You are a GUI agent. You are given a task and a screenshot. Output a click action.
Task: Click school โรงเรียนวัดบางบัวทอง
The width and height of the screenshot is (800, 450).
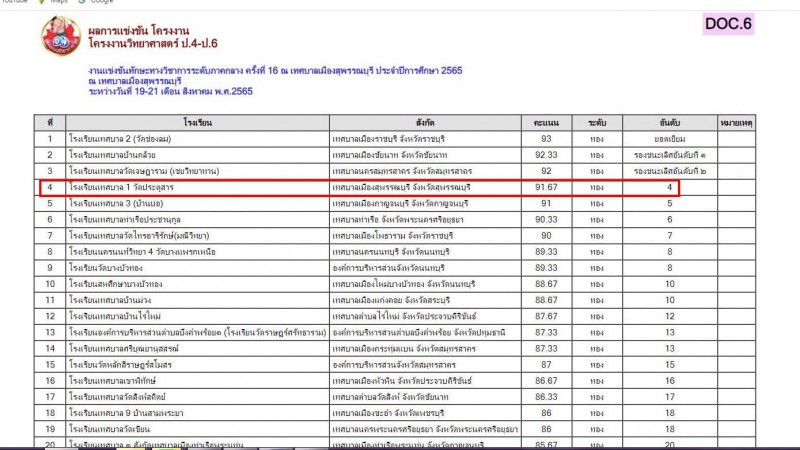coord(106,268)
